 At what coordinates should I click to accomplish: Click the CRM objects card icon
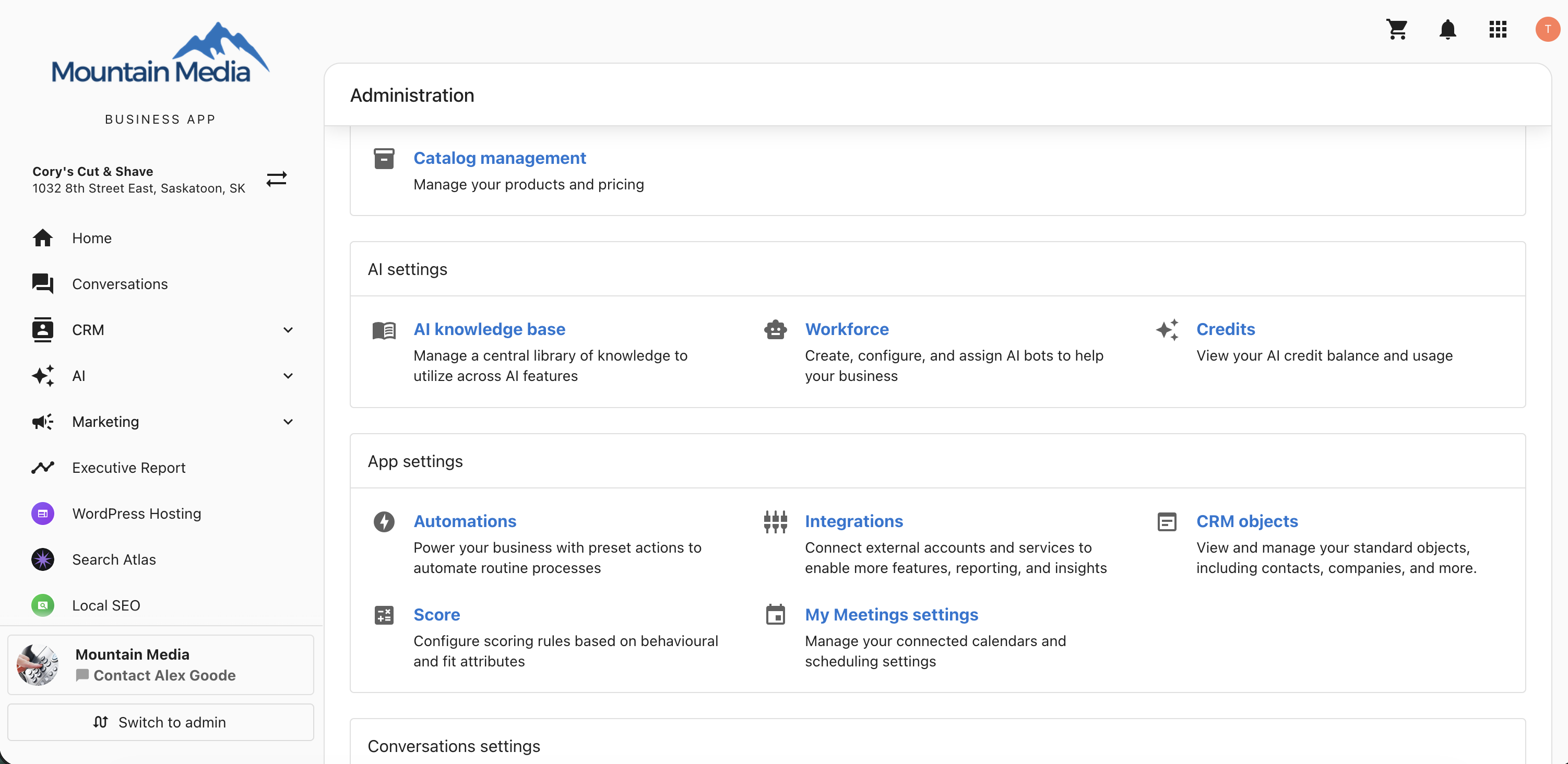tap(1167, 522)
